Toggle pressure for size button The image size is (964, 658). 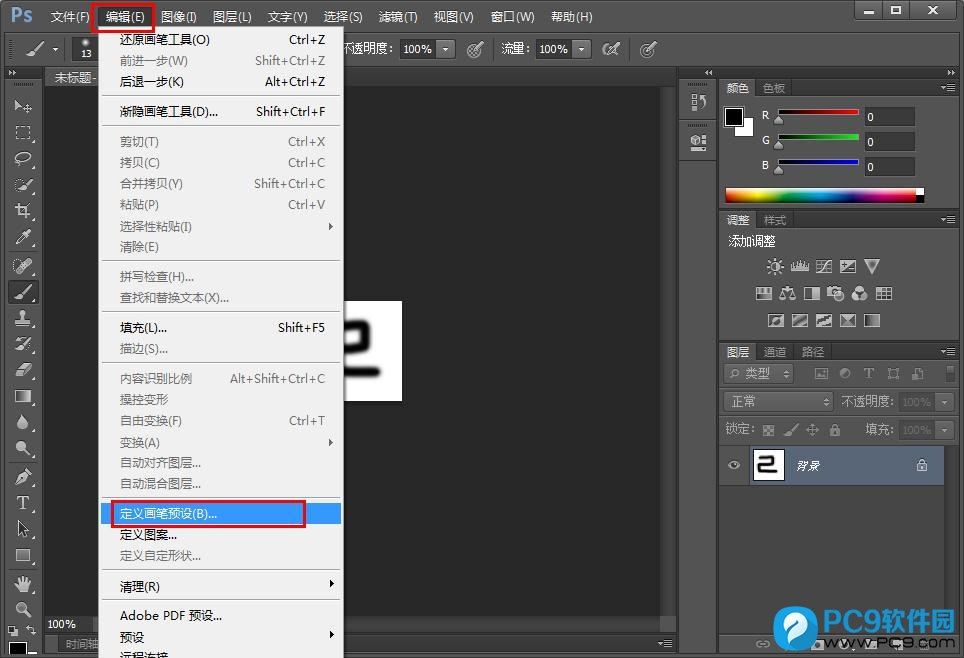pyautogui.click(x=648, y=49)
